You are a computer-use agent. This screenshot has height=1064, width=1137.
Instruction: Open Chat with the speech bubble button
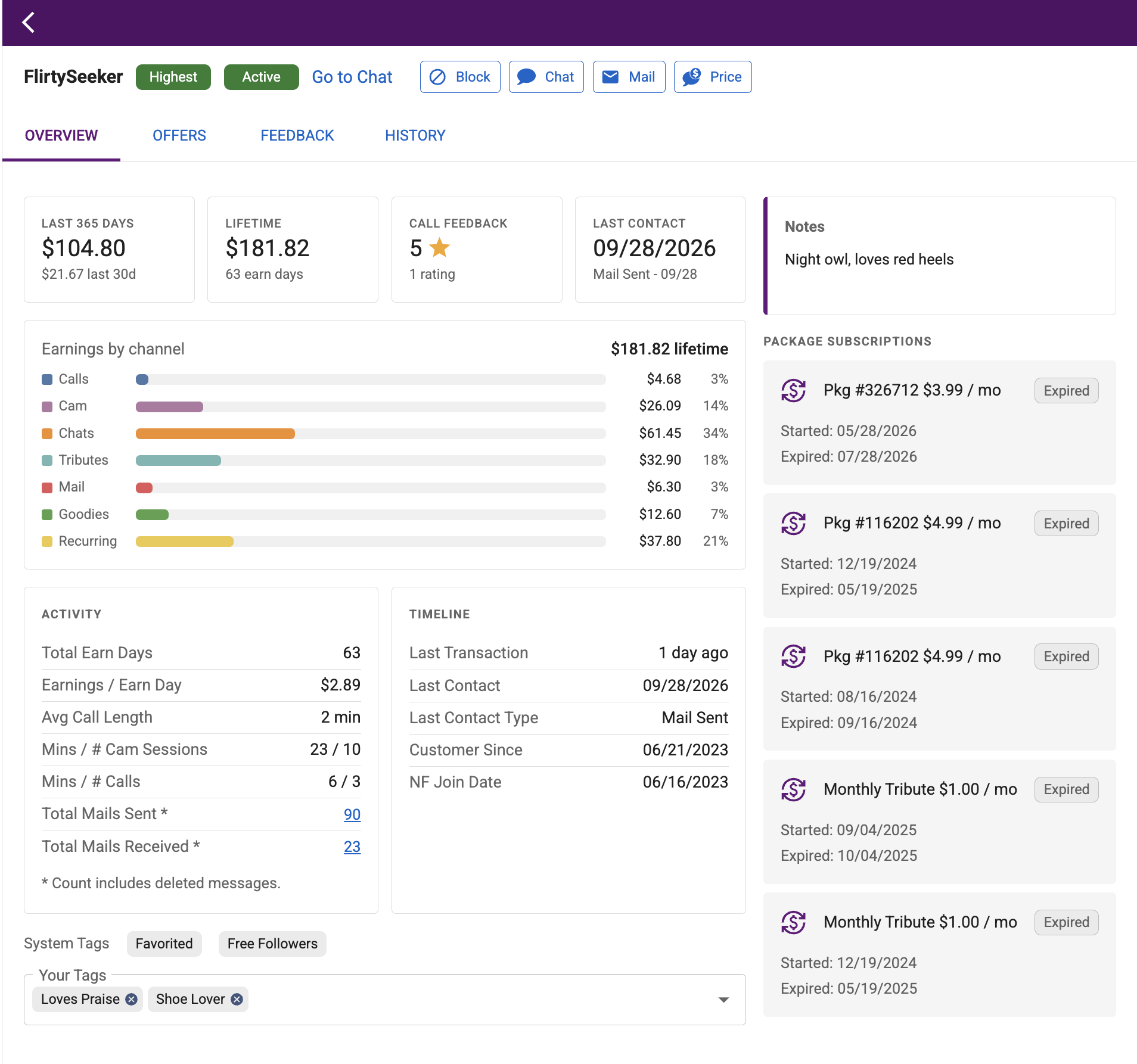point(546,77)
